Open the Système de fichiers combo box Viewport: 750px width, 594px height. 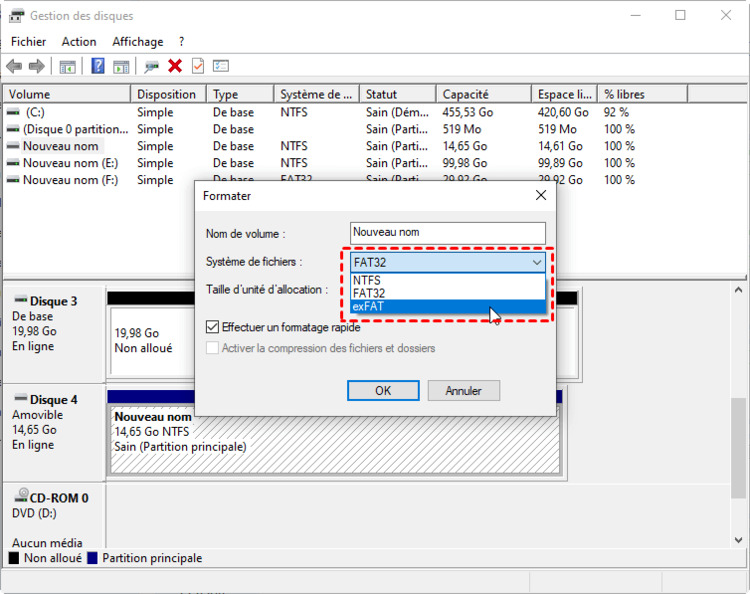click(448, 262)
